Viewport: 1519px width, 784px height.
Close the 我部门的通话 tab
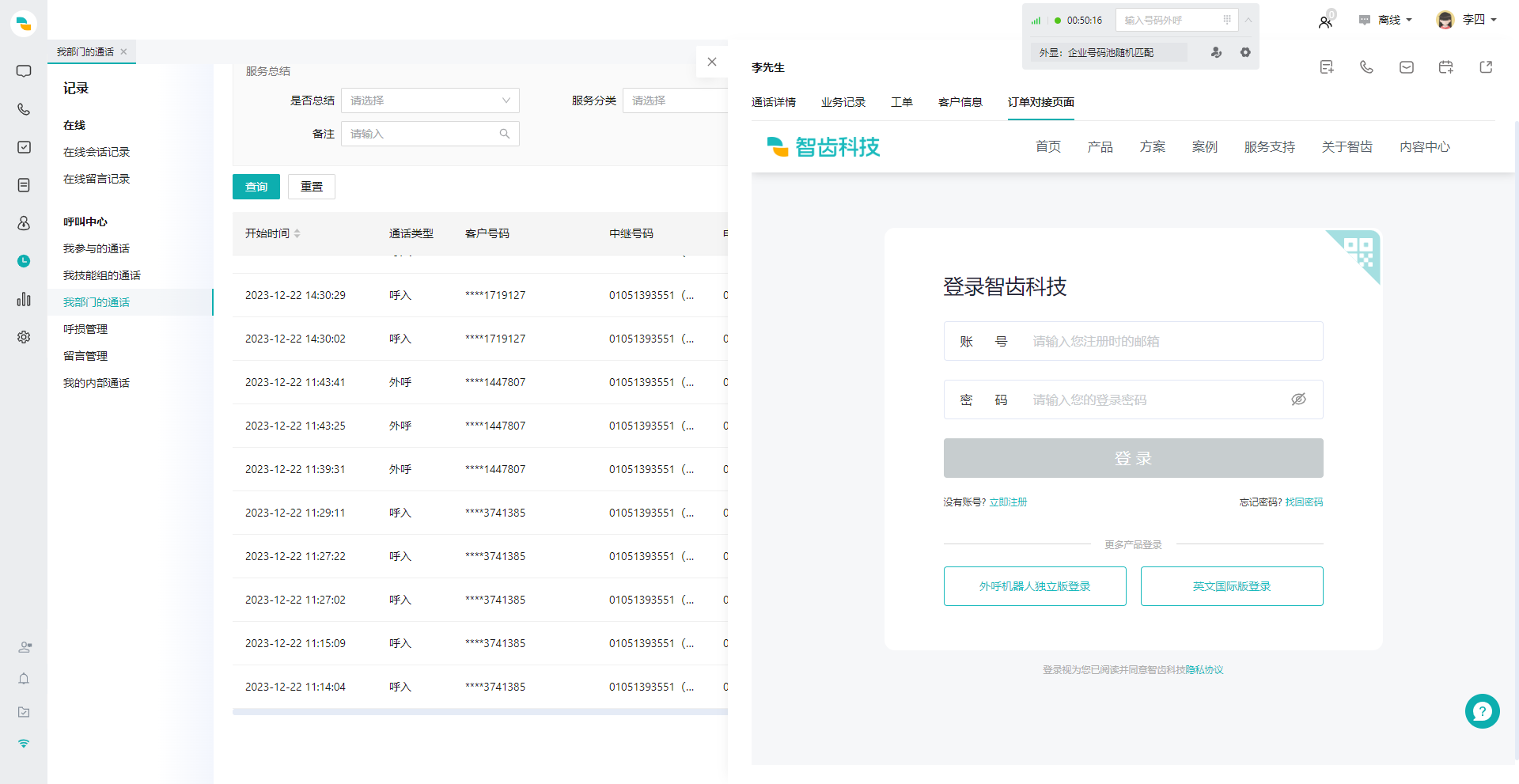123,51
